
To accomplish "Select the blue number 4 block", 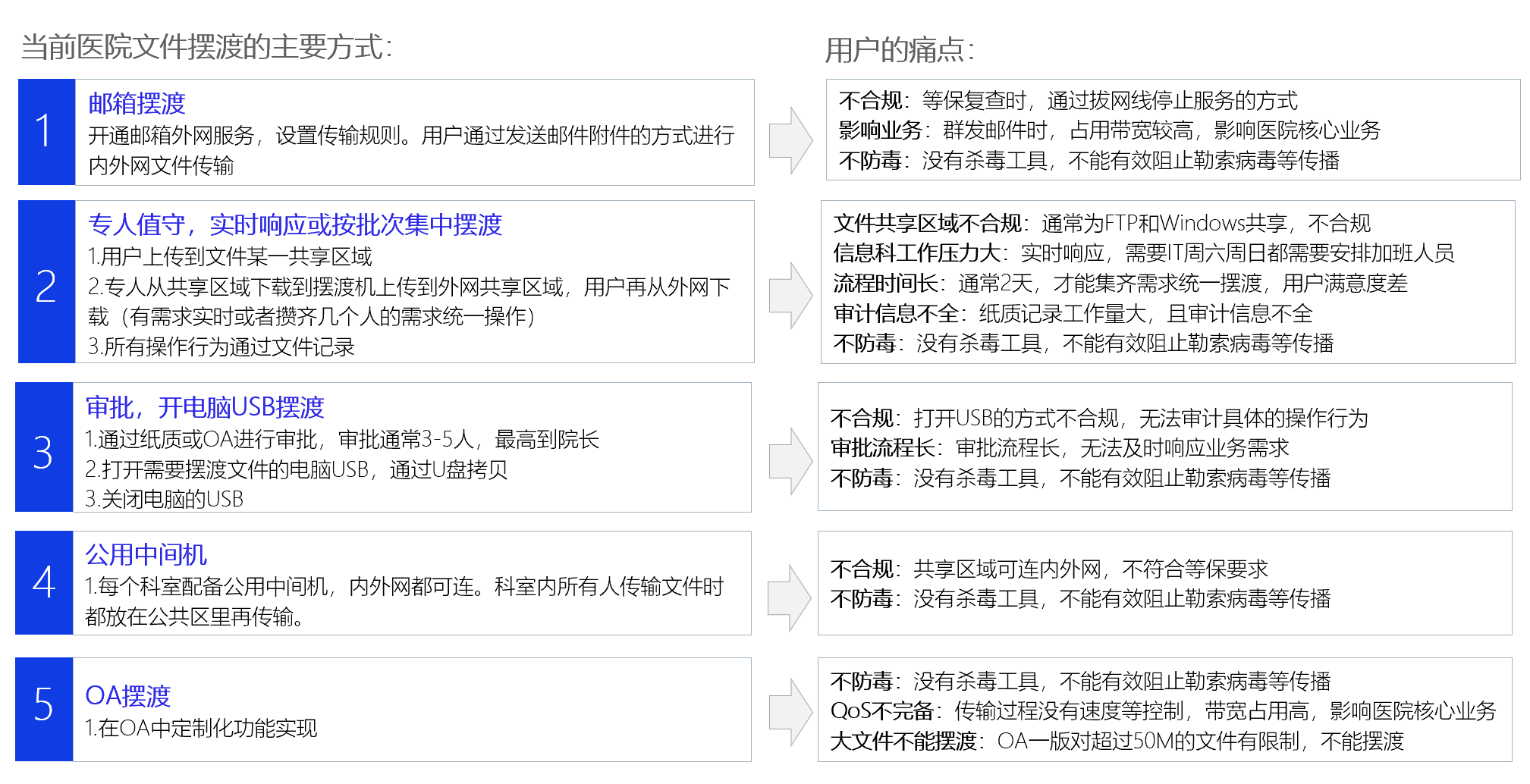I will coord(44,582).
